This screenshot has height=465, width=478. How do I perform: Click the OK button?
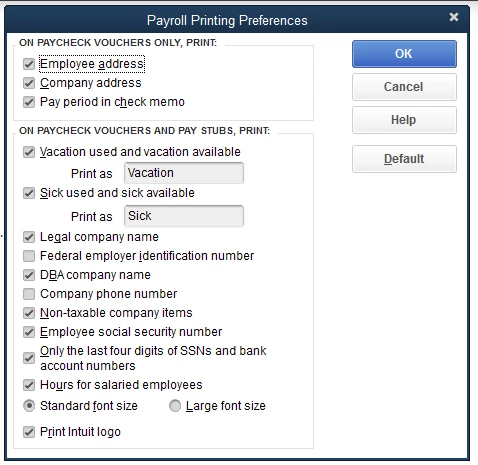point(404,54)
